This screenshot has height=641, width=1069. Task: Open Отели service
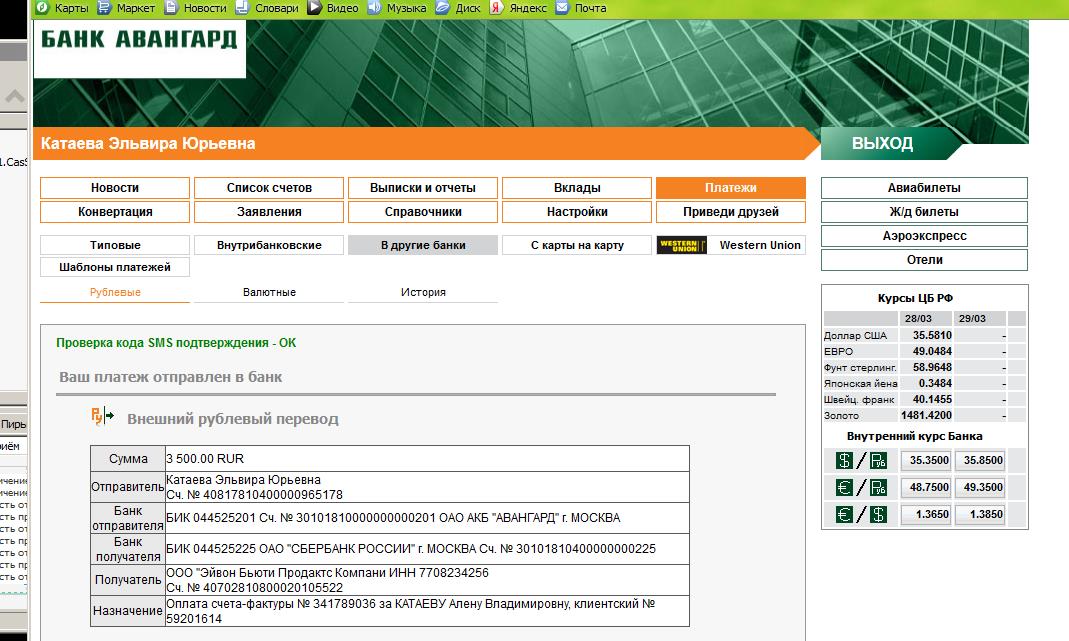[924, 259]
